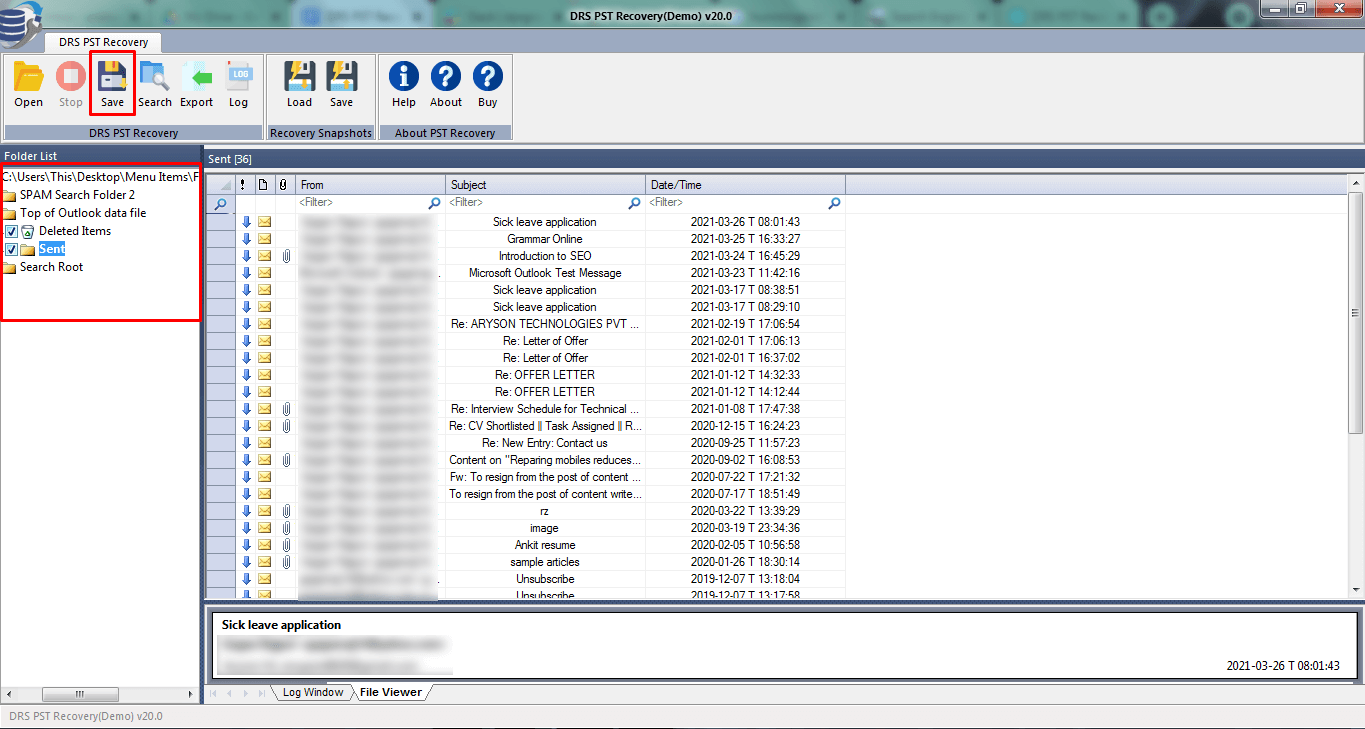Select Content on Reparing mobiles email
The width and height of the screenshot is (1365, 729).
(x=545, y=460)
